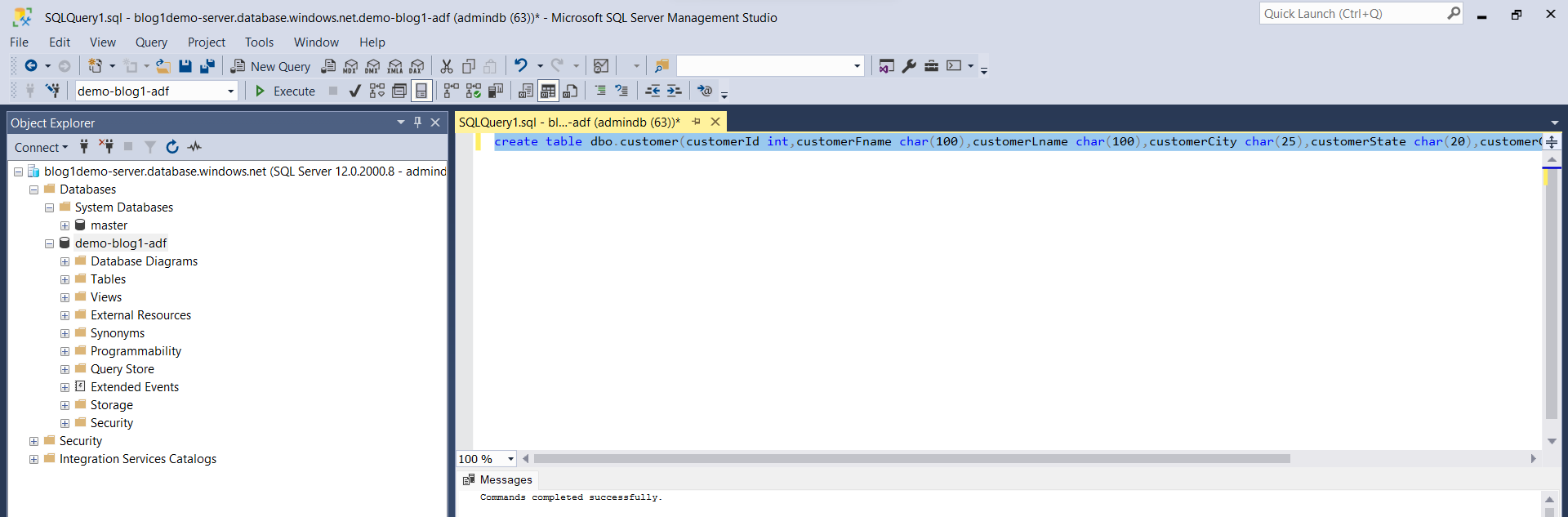Toggle Include Client Statistics
This screenshot has height=517, width=1568.
click(495, 91)
